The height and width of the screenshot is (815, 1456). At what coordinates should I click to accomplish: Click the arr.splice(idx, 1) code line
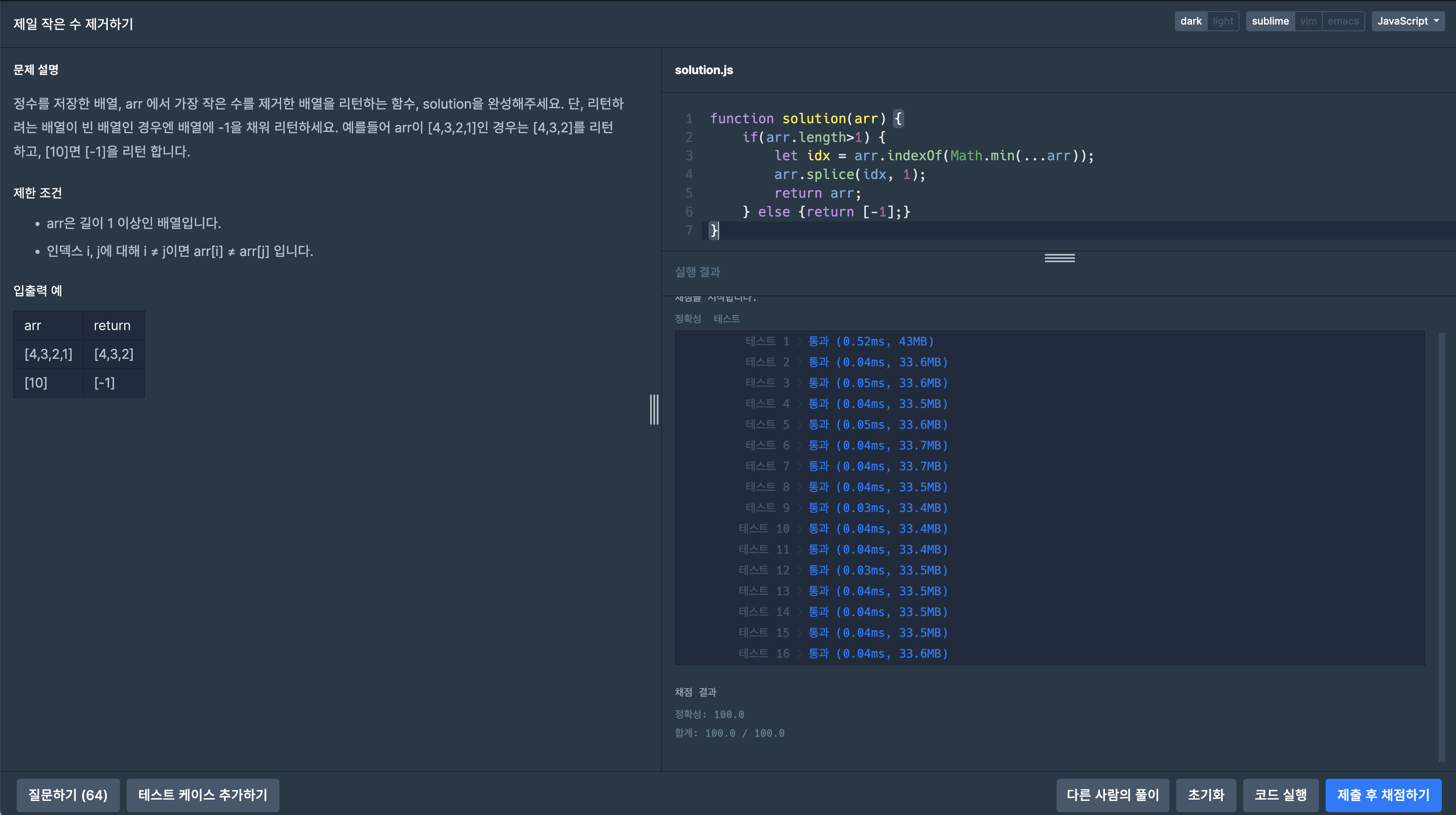[850, 174]
